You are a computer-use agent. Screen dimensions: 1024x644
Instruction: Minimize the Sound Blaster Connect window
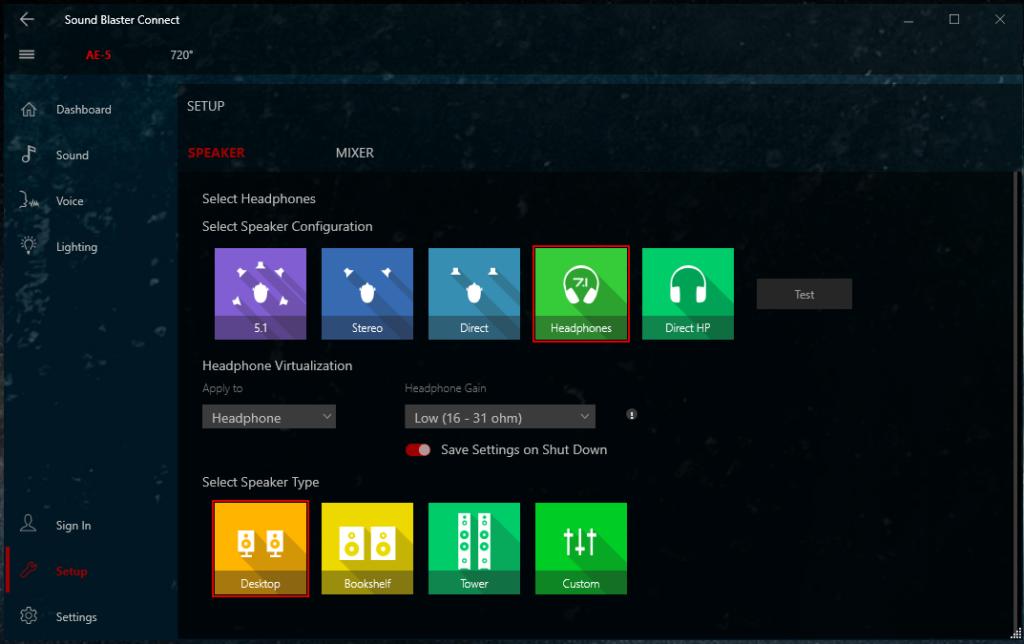click(x=908, y=20)
